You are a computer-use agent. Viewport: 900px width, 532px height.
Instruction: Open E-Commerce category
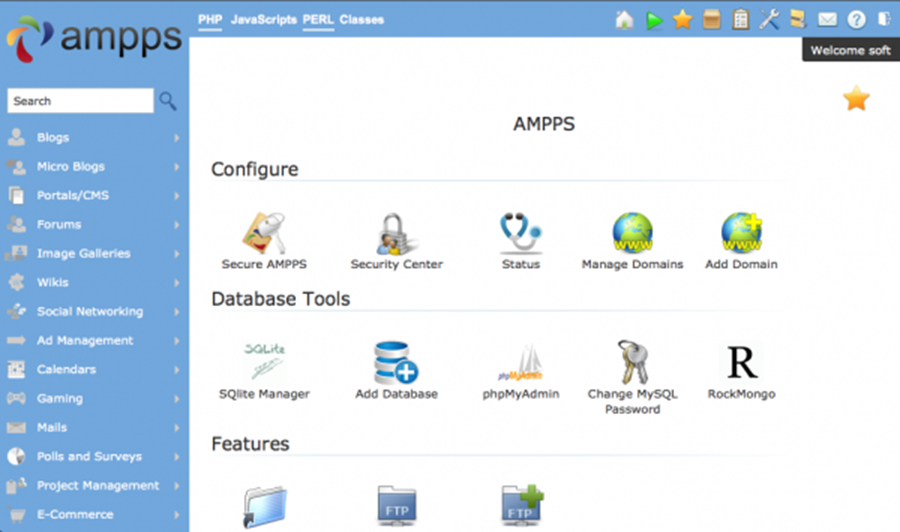(75, 514)
